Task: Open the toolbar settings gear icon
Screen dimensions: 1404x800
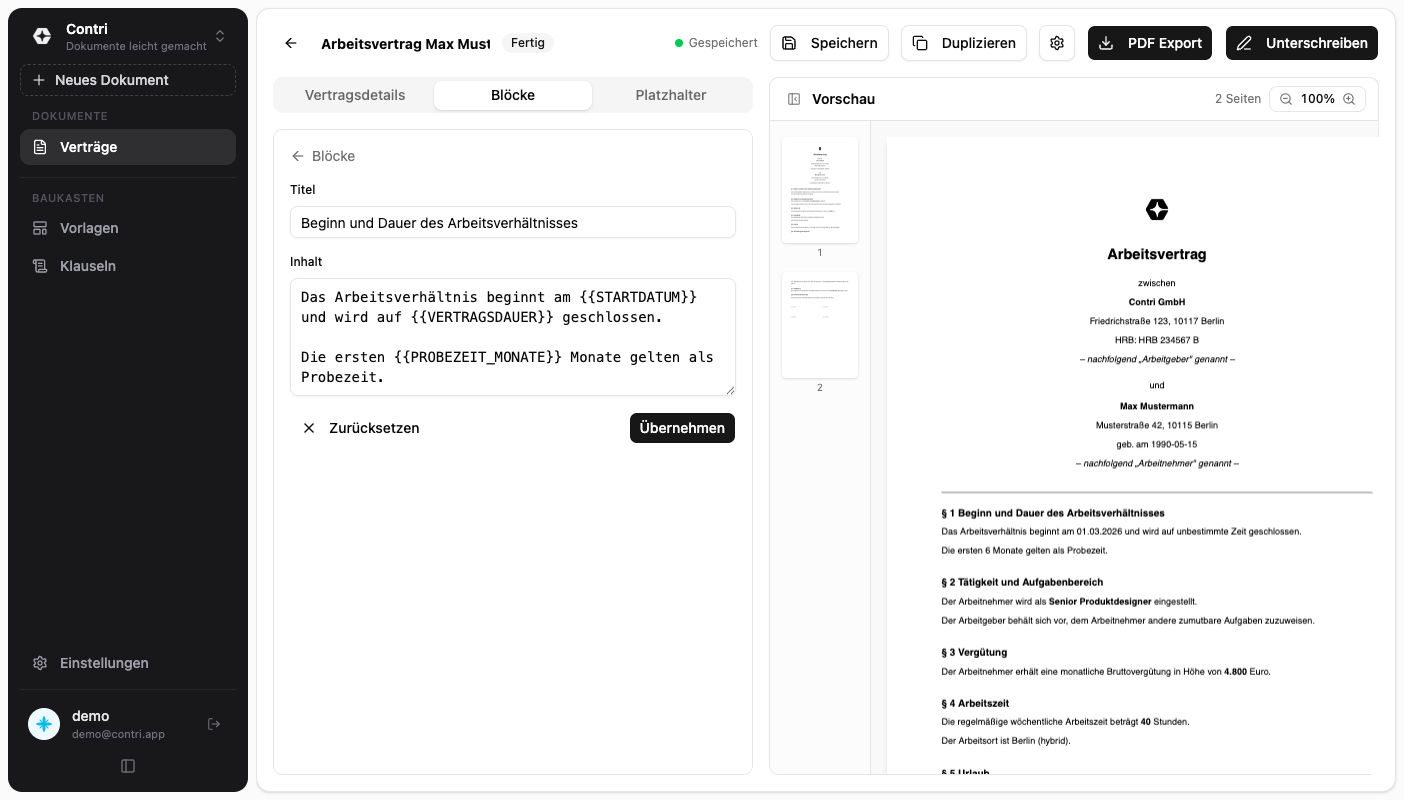Action: [x=1056, y=43]
